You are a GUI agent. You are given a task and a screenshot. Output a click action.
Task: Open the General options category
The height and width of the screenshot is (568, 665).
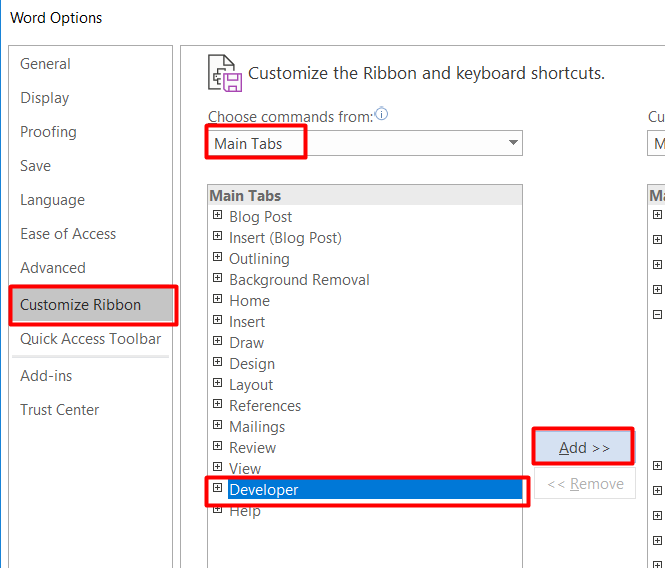[45, 64]
